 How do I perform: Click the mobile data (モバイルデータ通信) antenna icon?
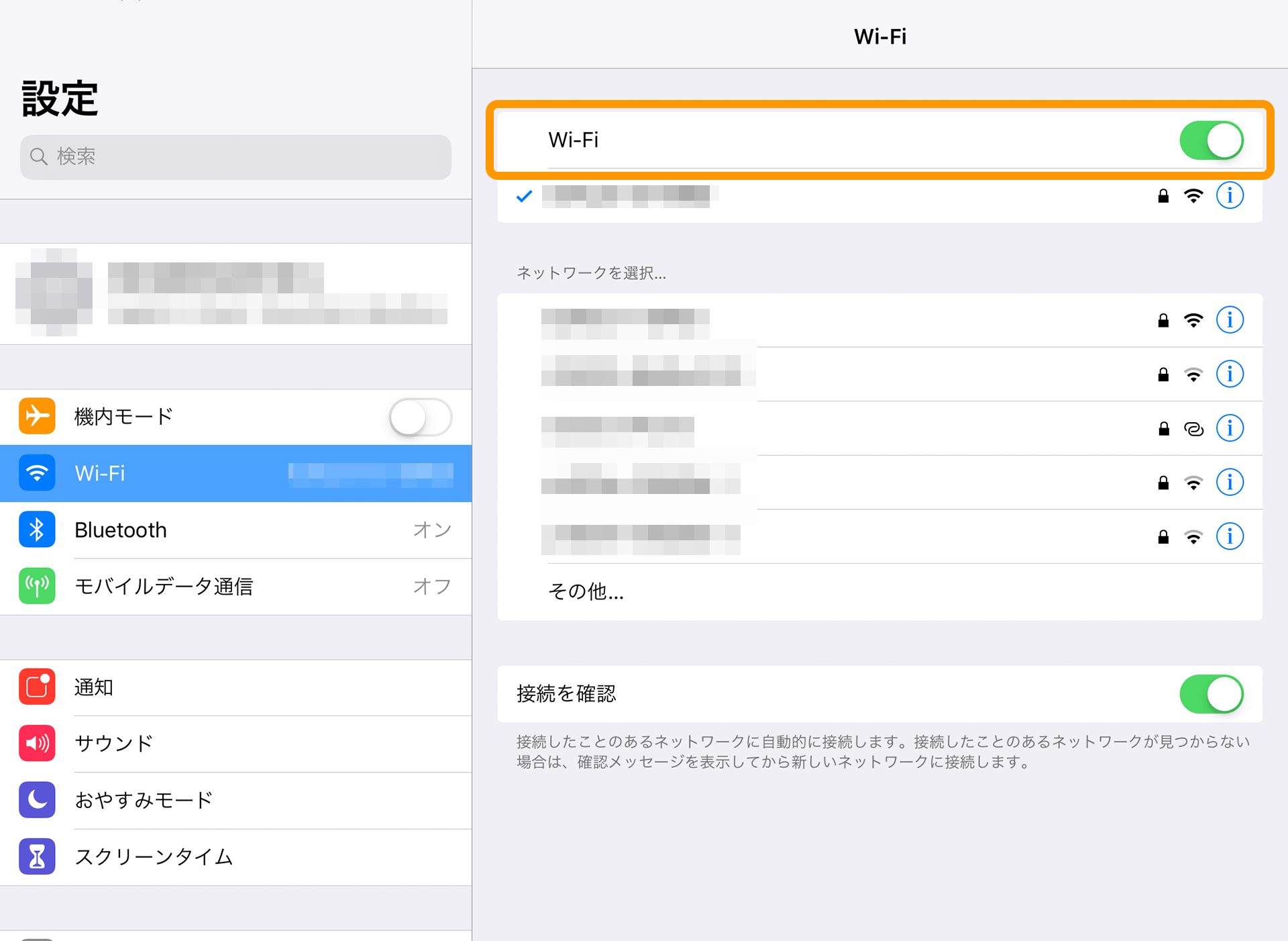click(x=37, y=586)
